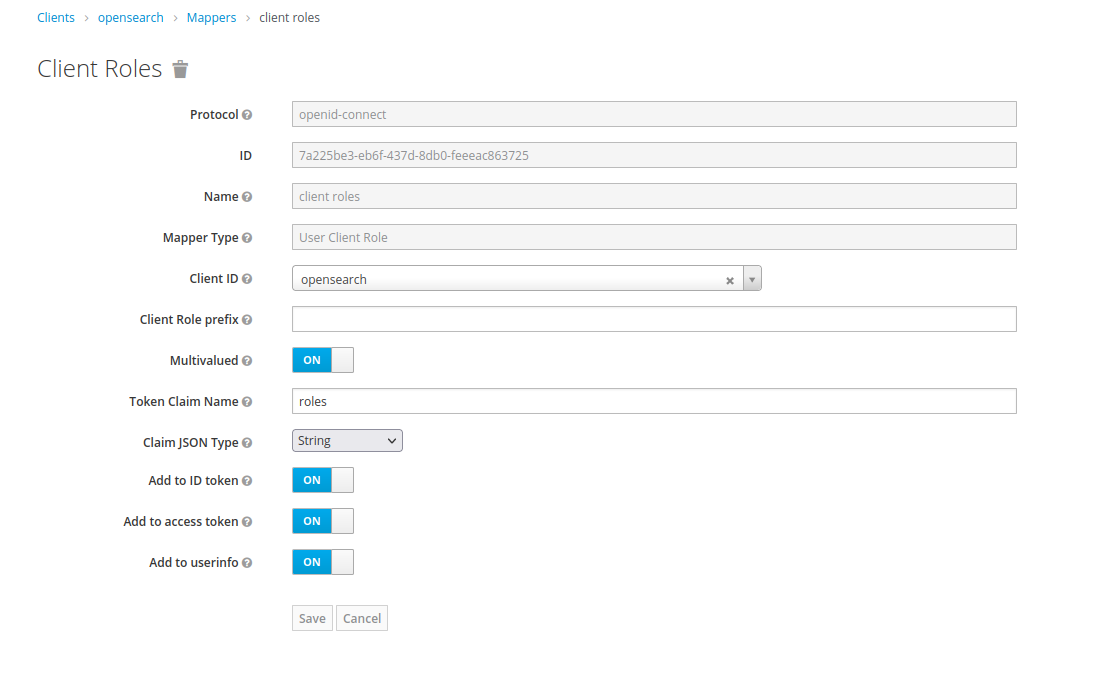Save the mapper settings

click(312, 618)
